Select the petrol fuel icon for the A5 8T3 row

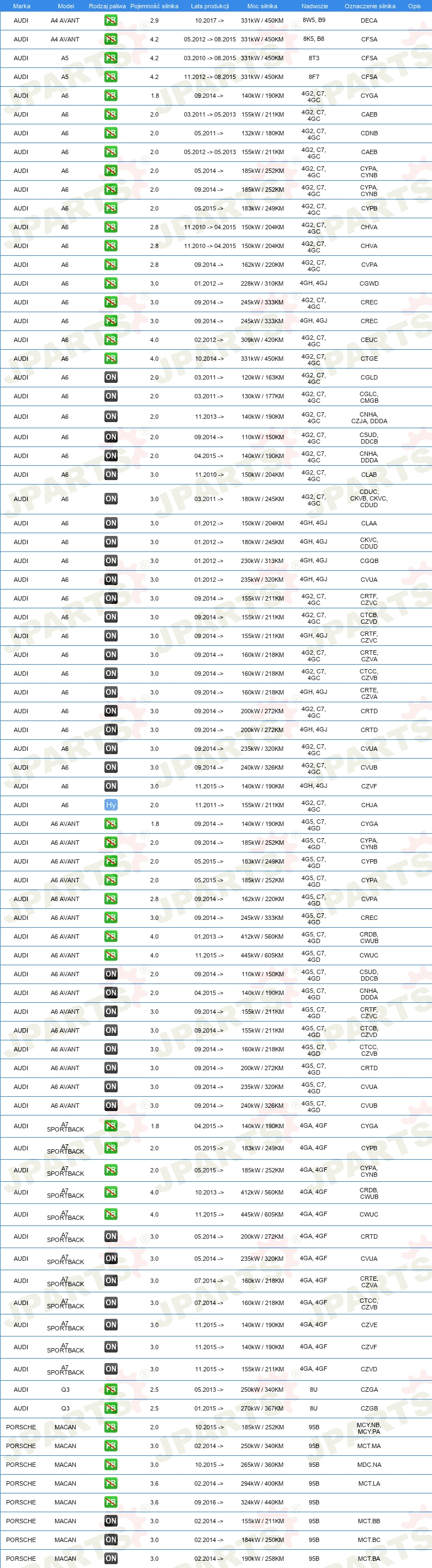[110, 58]
